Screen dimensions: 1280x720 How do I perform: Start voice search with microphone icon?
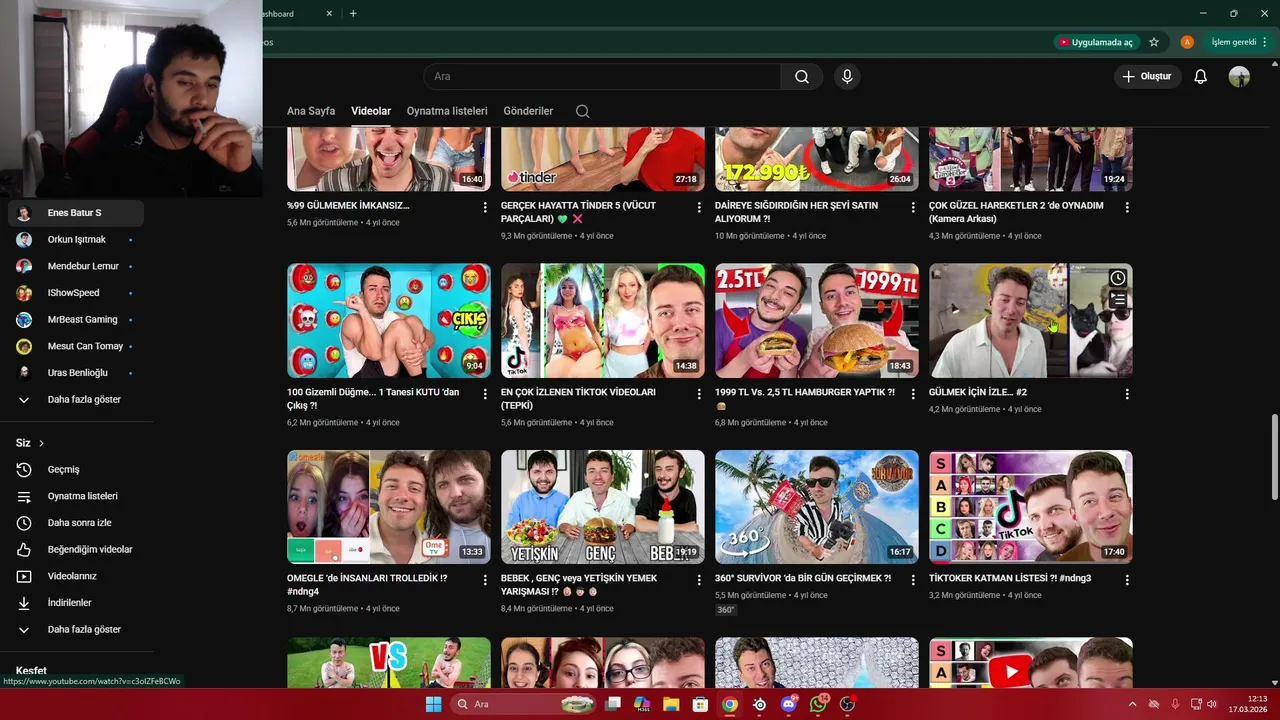pyautogui.click(x=847, y=77)
